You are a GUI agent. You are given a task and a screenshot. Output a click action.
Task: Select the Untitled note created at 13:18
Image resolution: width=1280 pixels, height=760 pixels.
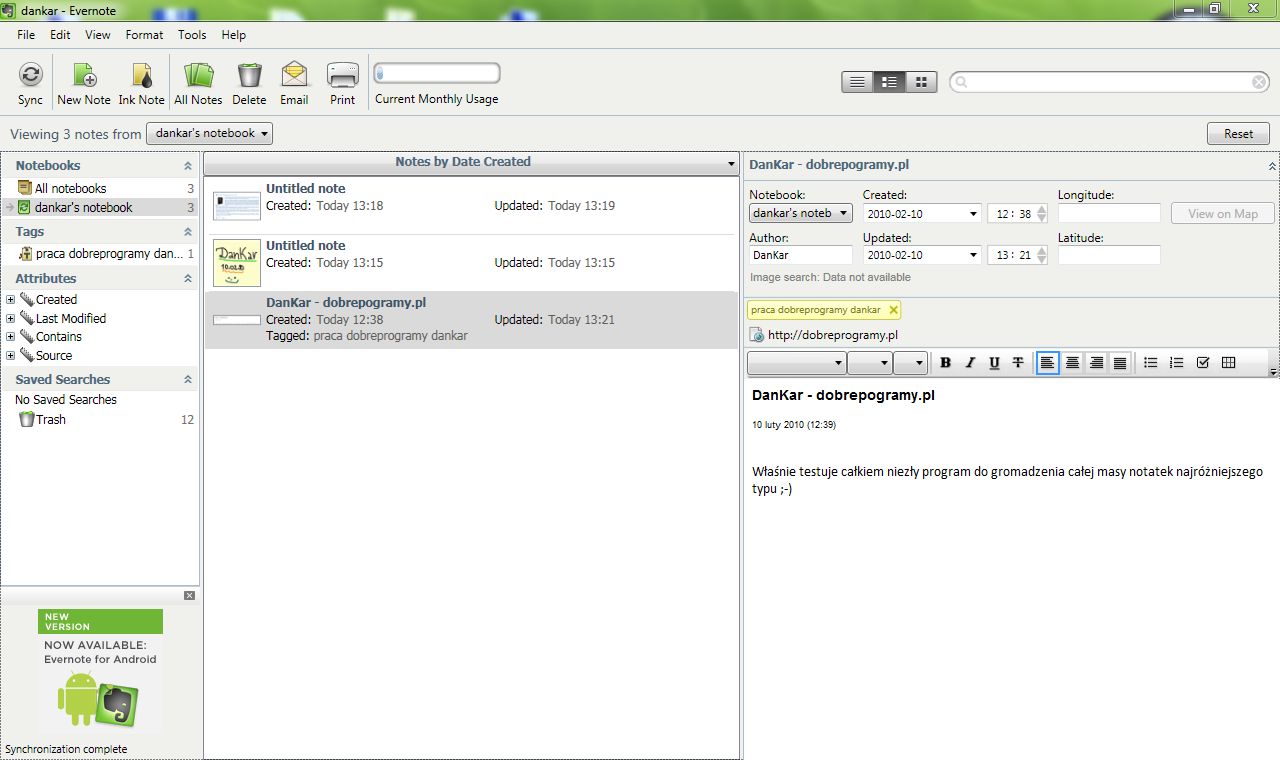tap(471, 206)
